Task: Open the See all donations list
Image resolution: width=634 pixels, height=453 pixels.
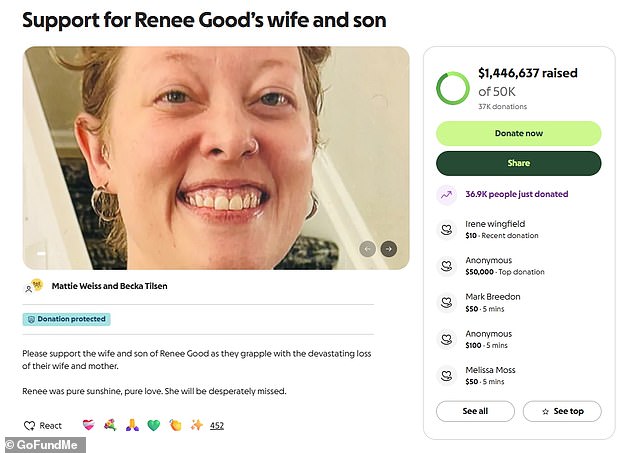Action: (475, 411)
